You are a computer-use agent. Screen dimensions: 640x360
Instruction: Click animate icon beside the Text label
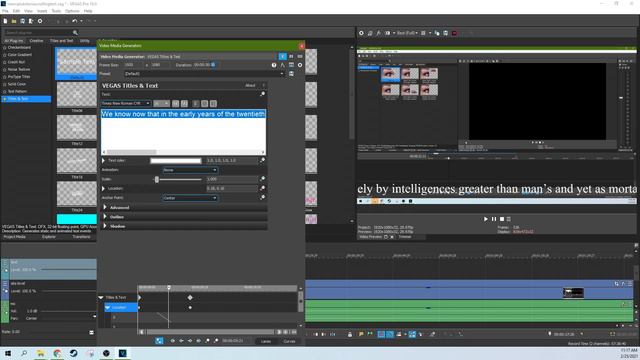(x=262, y=94)
